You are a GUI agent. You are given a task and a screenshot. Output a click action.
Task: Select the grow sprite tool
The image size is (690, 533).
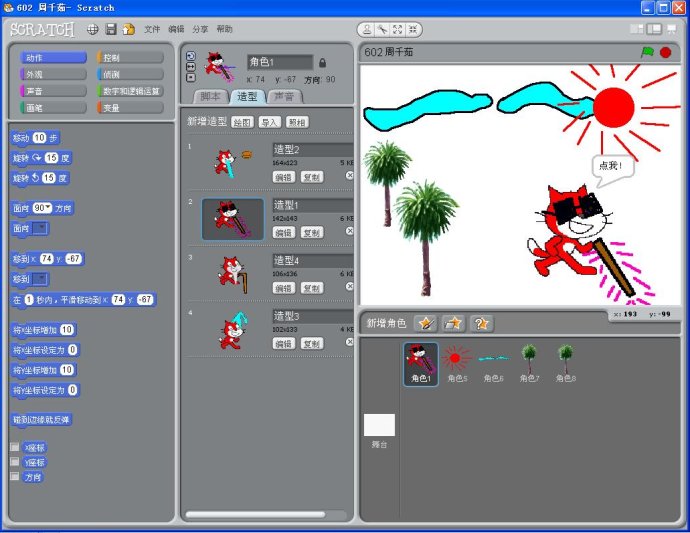(x=397, y=29)
